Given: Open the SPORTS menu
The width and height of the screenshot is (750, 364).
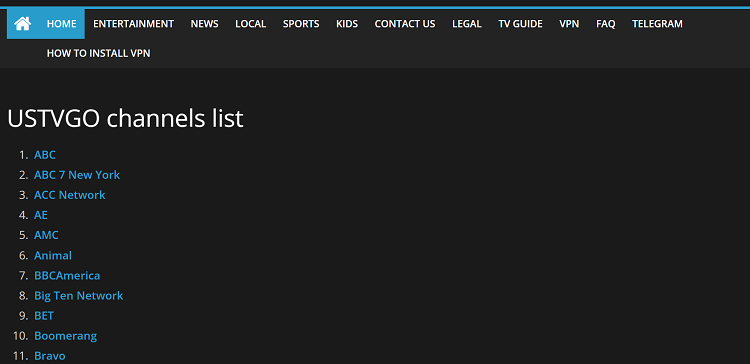Looking at the screenshot, I should (301, 24).
